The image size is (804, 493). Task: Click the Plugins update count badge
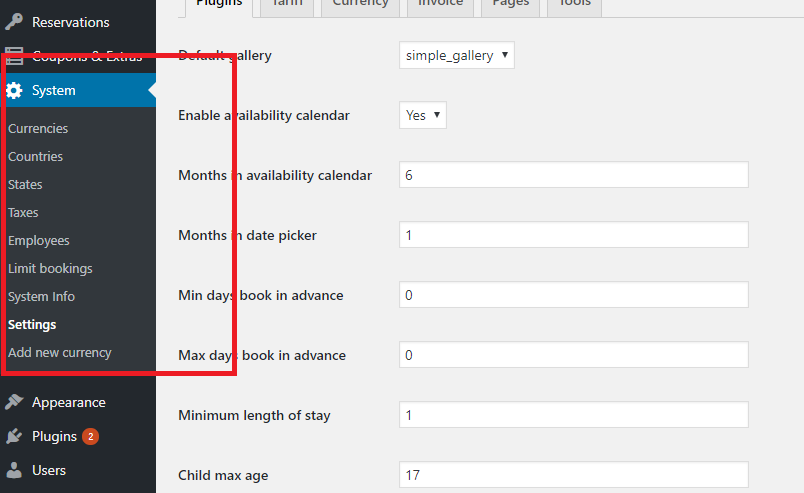pyautogui.click(x=90, y=436)
